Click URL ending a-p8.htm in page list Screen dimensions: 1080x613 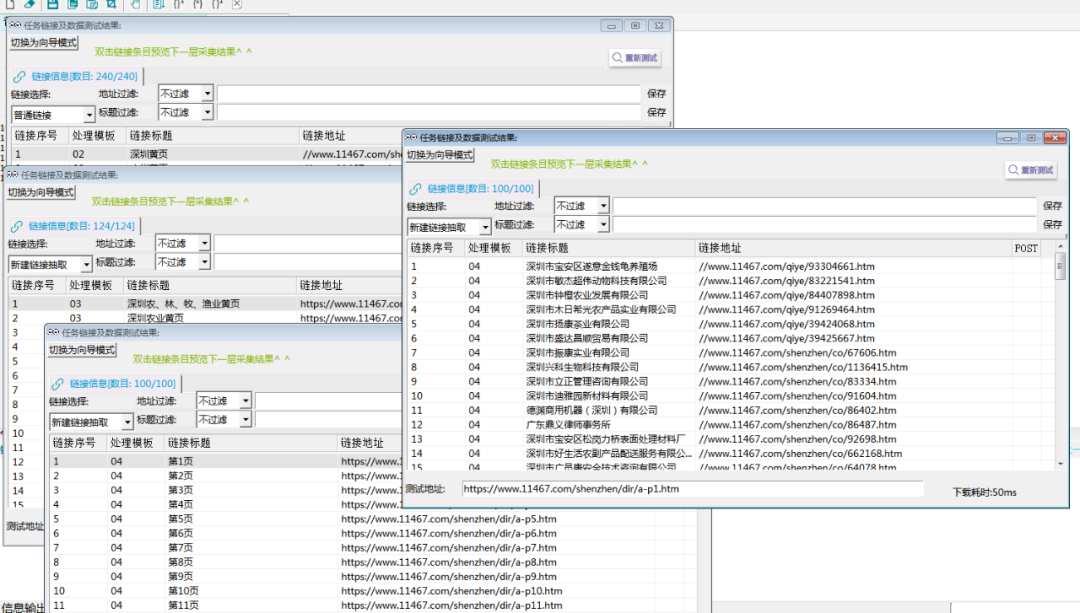pos(448,563)
